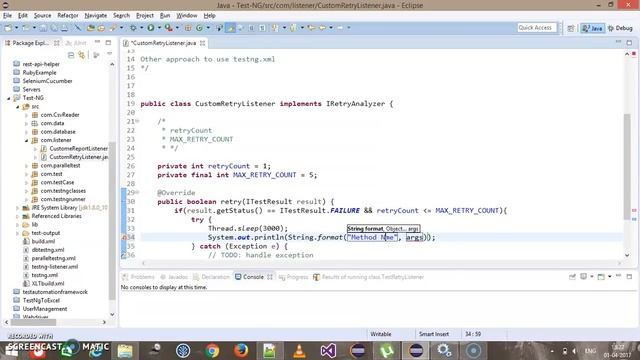Select the Package Explorer tab
Viewport: 640px width, 360px height.
[30, 43]
